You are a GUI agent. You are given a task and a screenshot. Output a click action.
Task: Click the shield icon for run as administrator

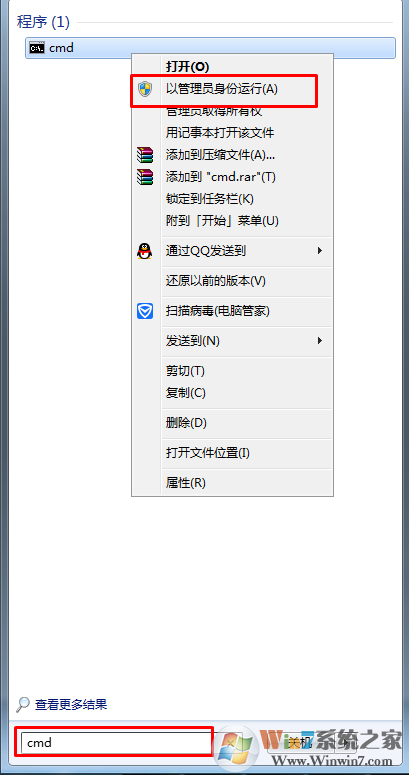(x=144, y=89)
